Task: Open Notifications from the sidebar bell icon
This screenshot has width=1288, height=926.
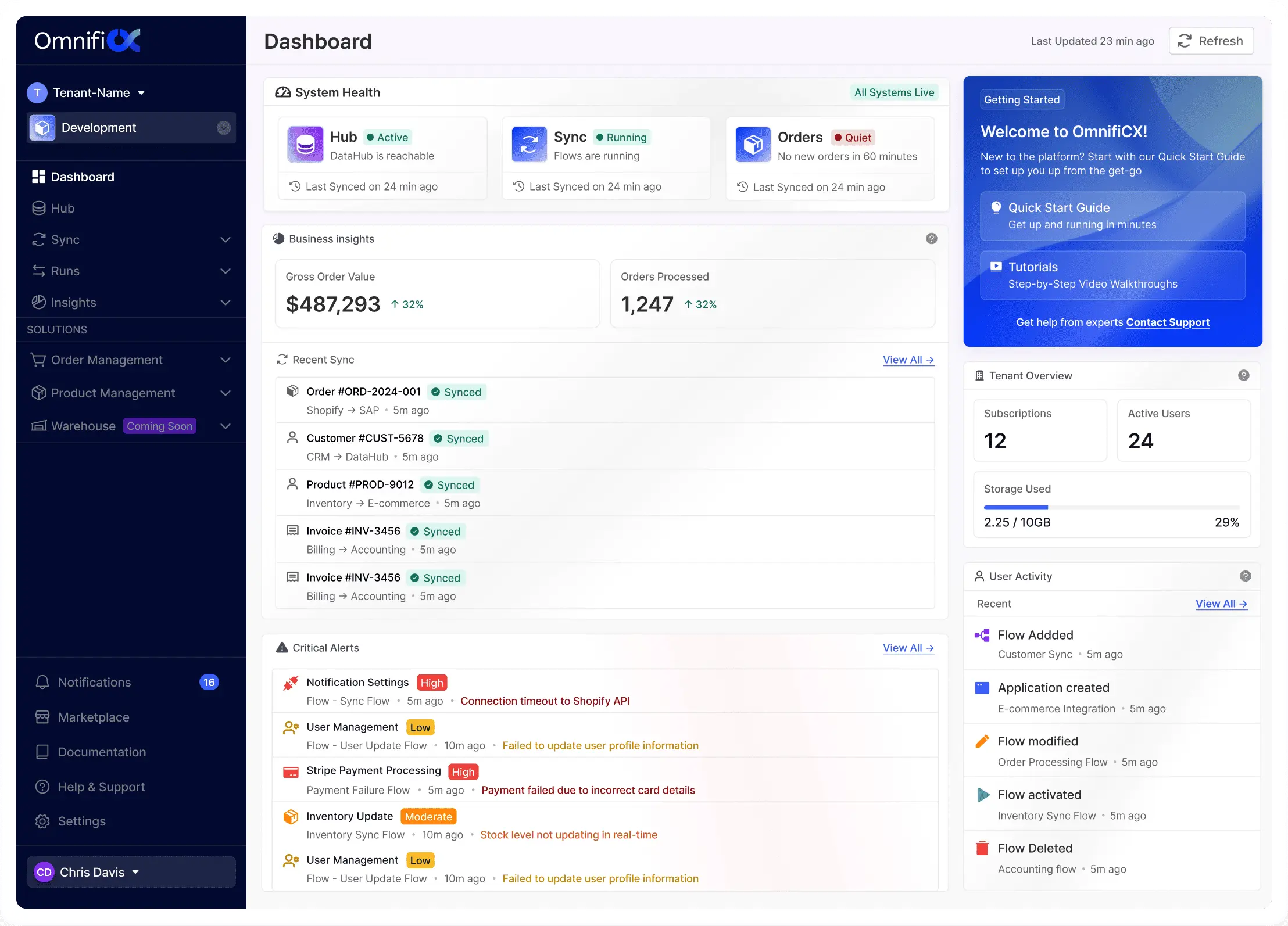Action: point(94,682)
